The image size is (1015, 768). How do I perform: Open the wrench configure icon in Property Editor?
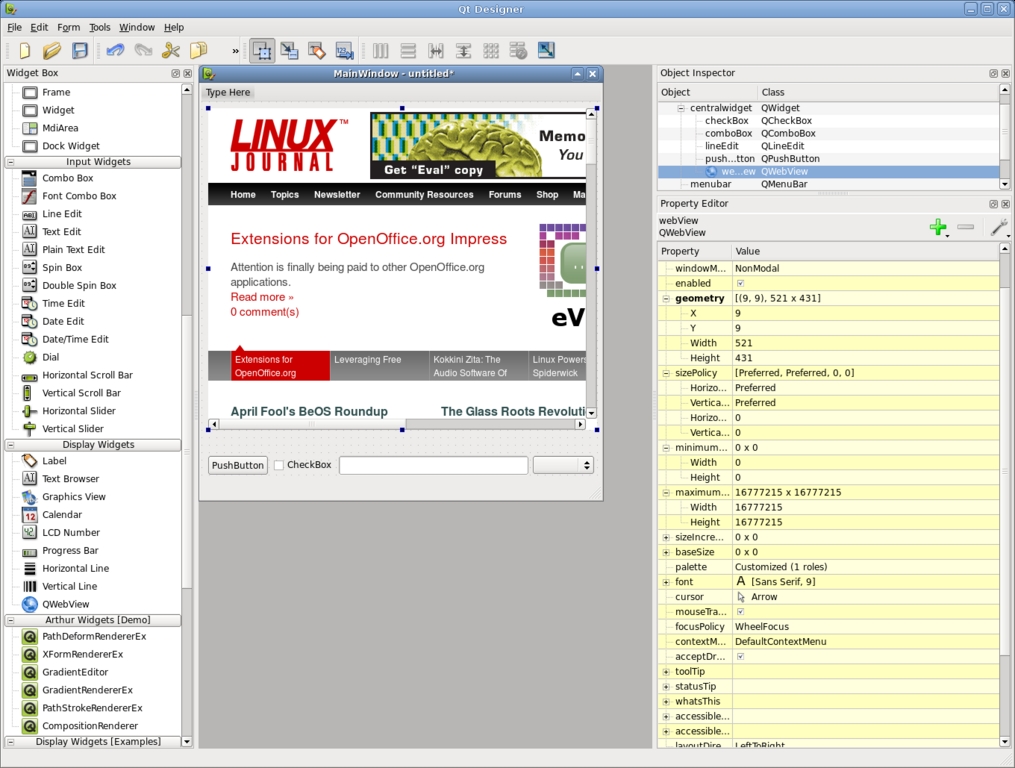pos(998,228)
